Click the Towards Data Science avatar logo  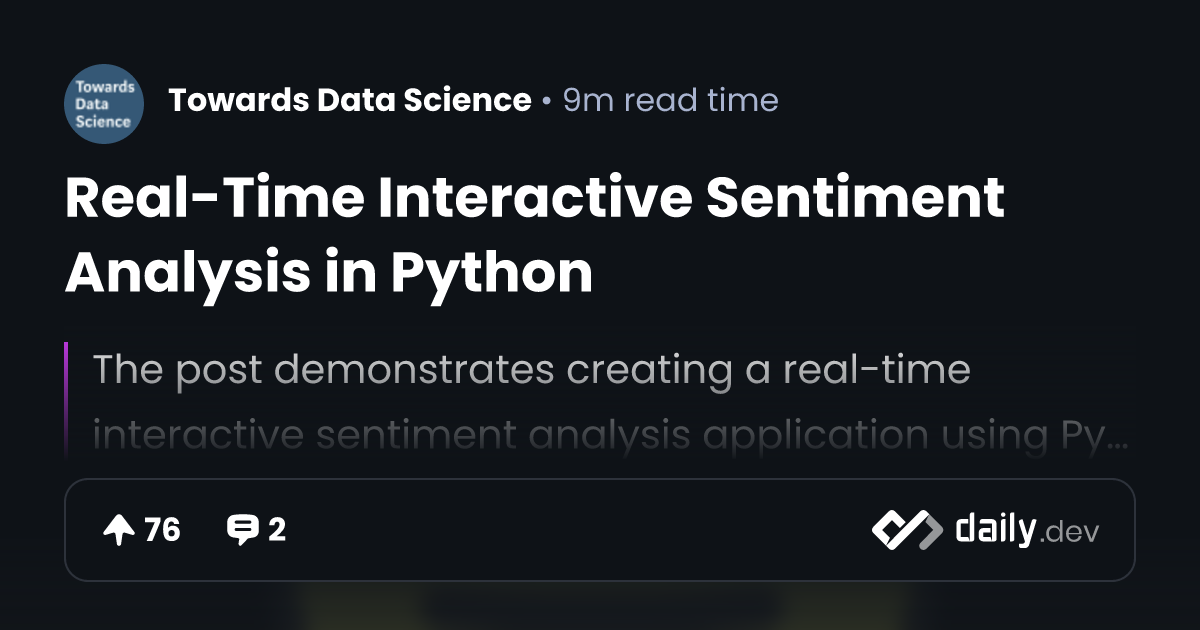104,104
